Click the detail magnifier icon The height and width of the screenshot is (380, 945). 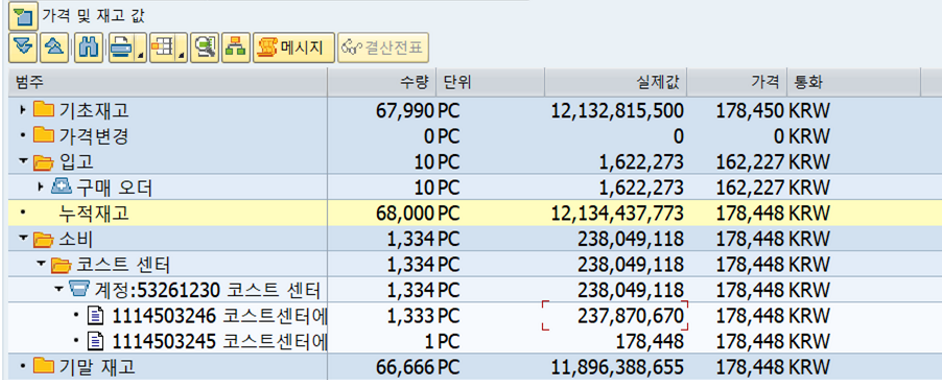(x=205, y=48)
